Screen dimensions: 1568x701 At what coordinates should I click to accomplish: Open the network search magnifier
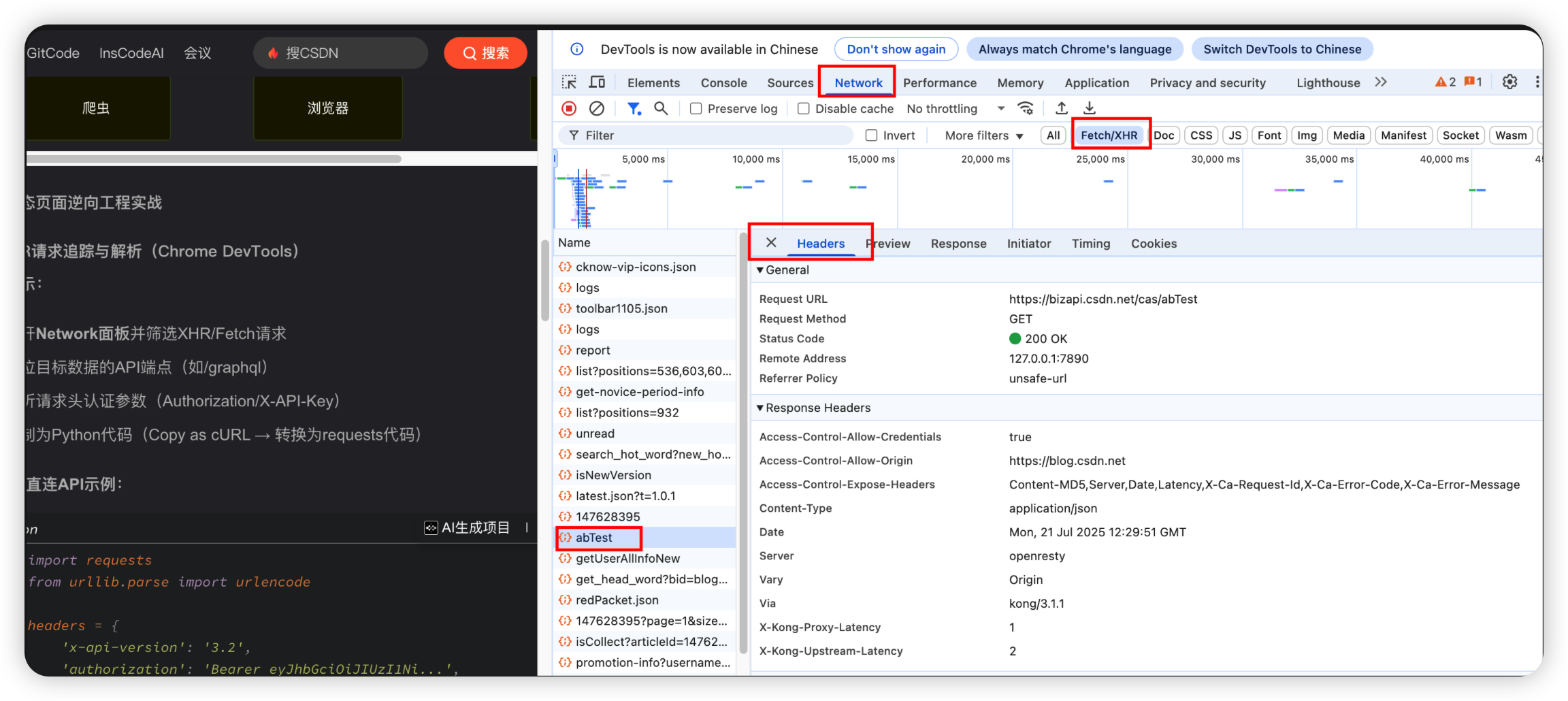(x=661, y=108)
